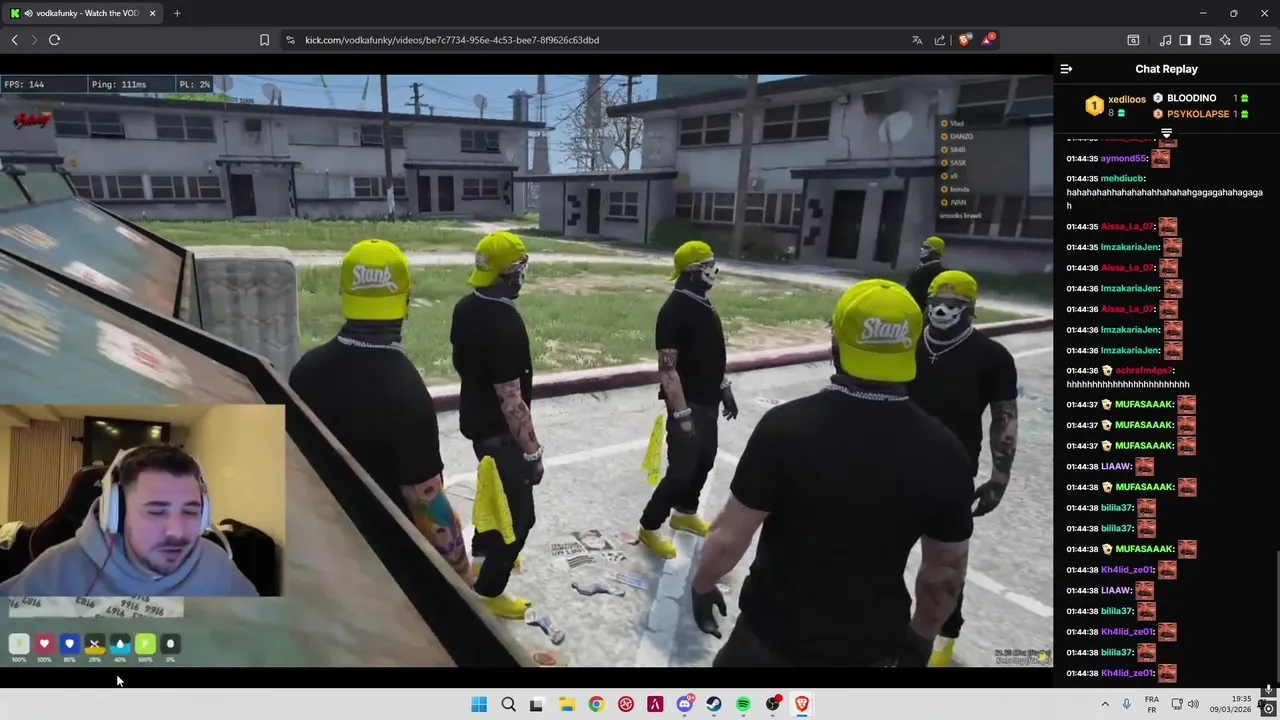The image size is (1280, 720).
Task: Pause the VOD video player
Action: click(x=526, y=370)
